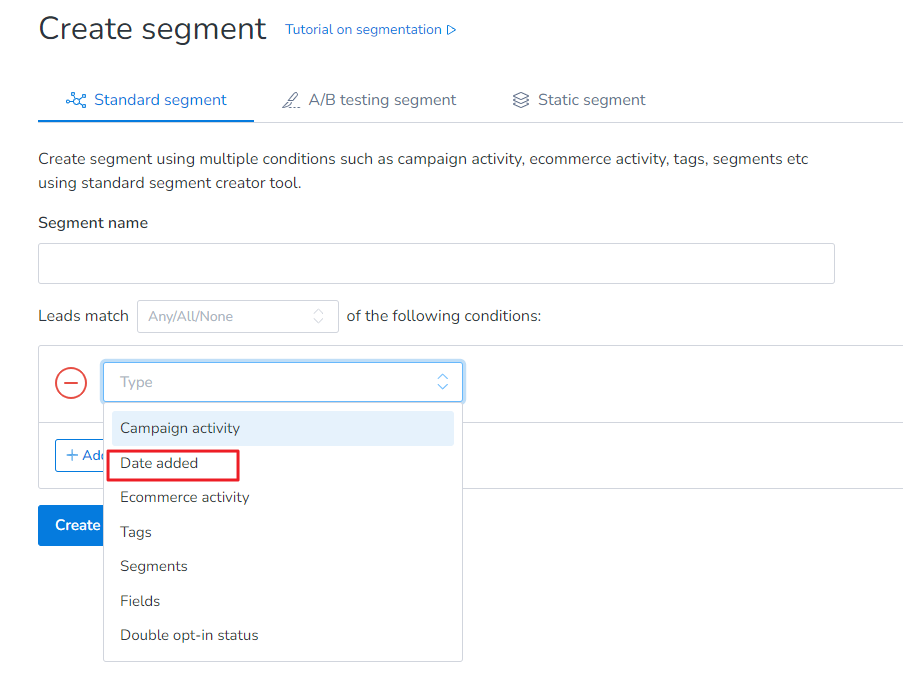Image resolution: width=903 pixels, height=688 pixels.
Task: Choose Campaign activity from the type list
Action: [x=180, y=428]
